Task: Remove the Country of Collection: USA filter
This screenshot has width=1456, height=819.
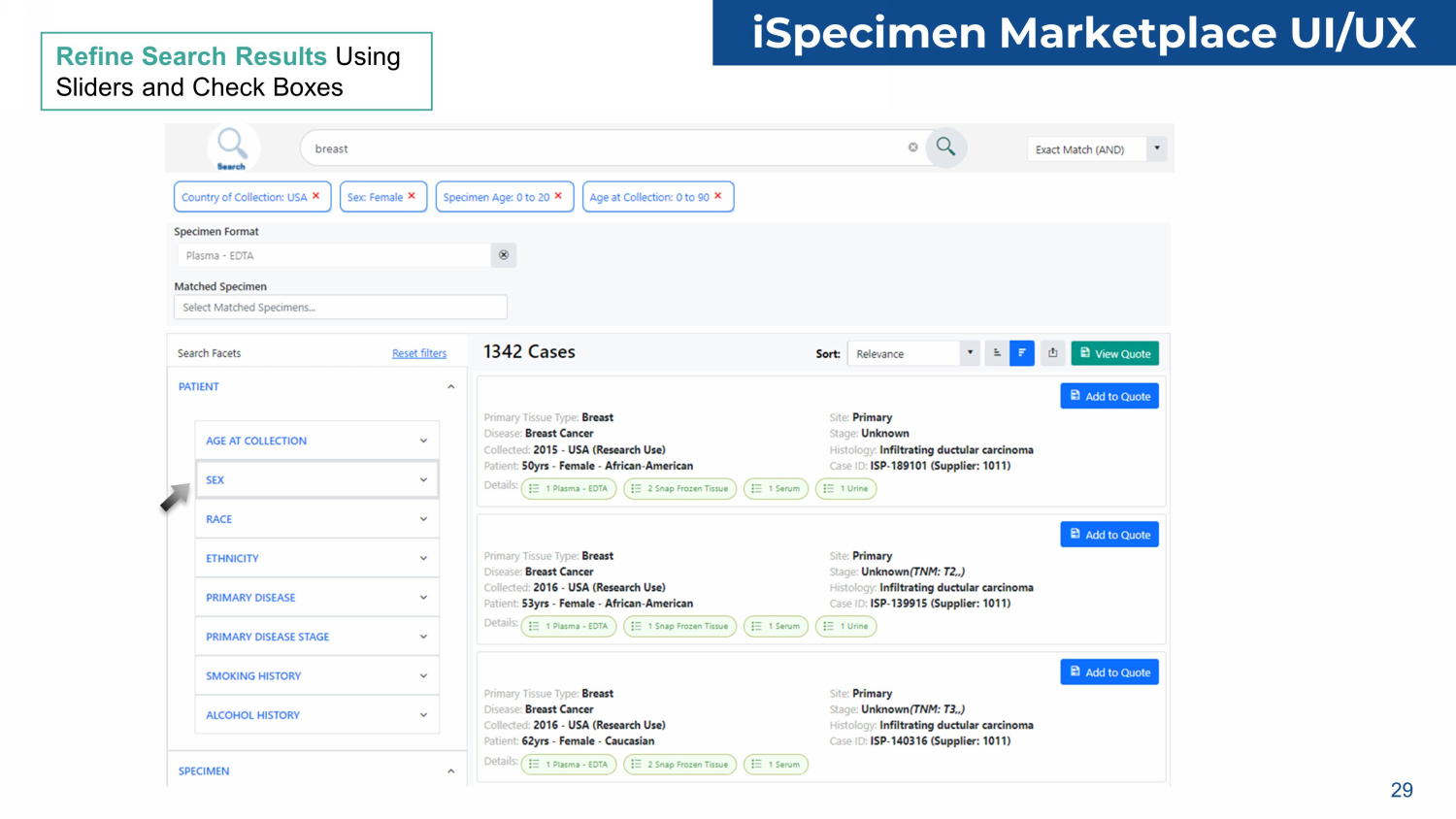Action: pos(316,196)
